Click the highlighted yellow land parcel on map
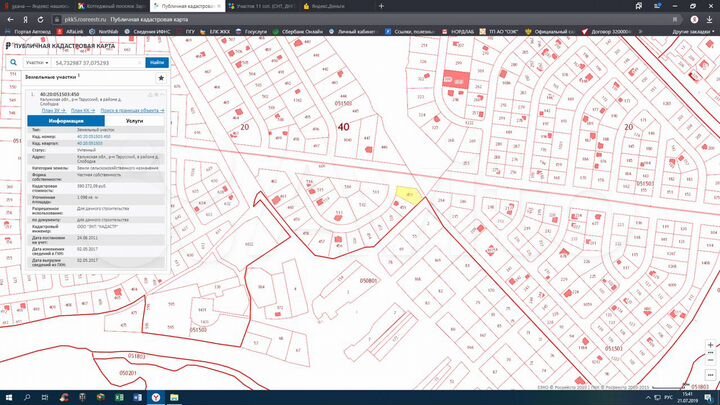 coord(406,192)
